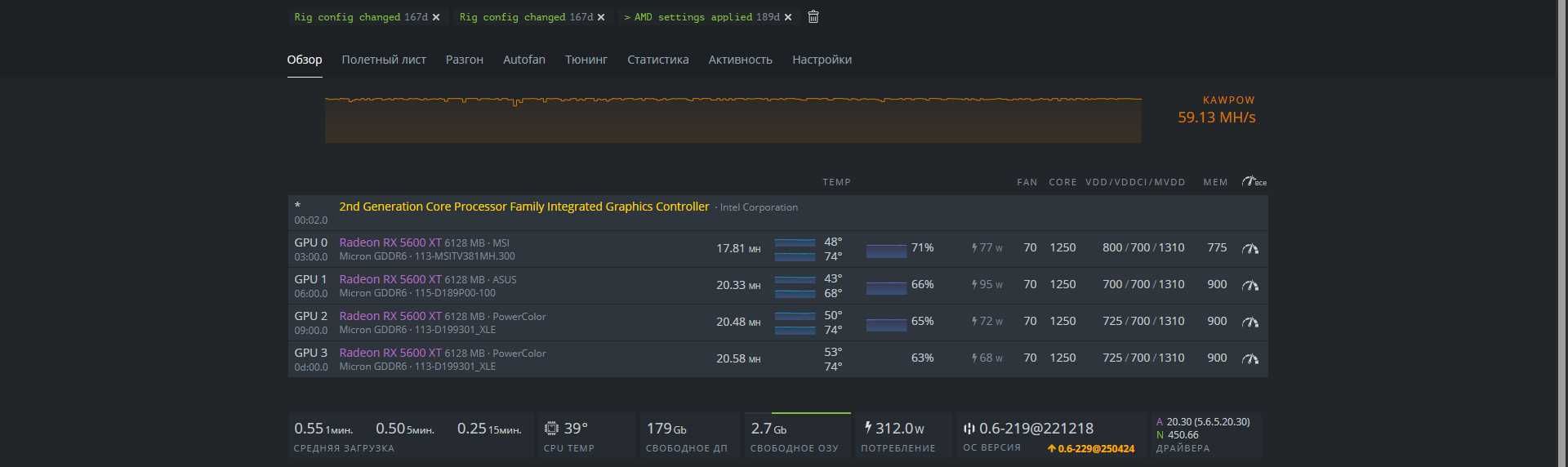Click the KAWPOW hashrate history chart
The height and width of the screenshot is (467, 1568).
pos(733,119)
